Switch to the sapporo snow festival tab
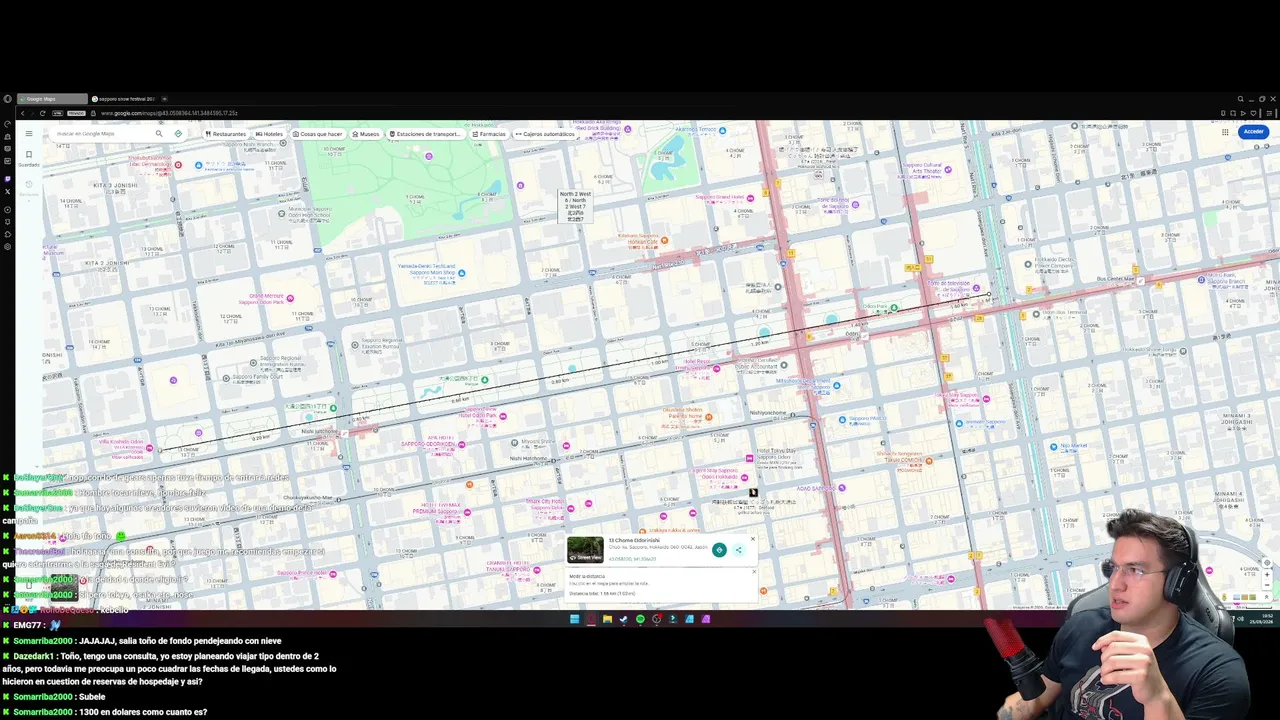1280x720 pixels. (x=125, y=99)
